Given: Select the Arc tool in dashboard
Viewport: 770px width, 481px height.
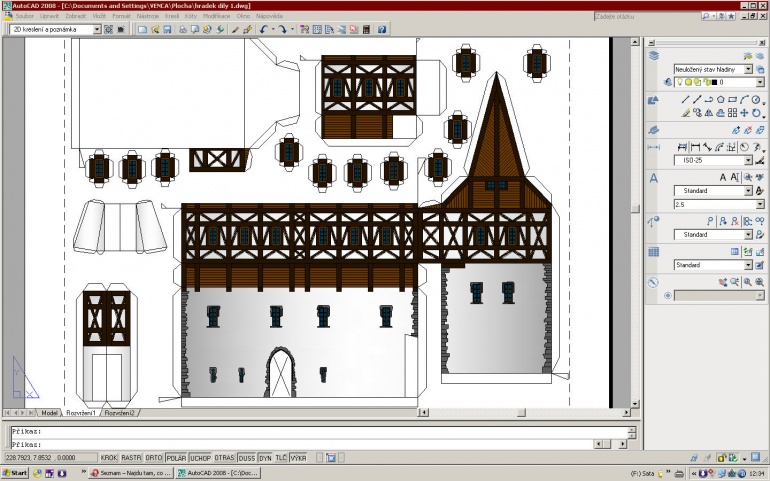Looking at the screenshot, I should tap(744, 99).
